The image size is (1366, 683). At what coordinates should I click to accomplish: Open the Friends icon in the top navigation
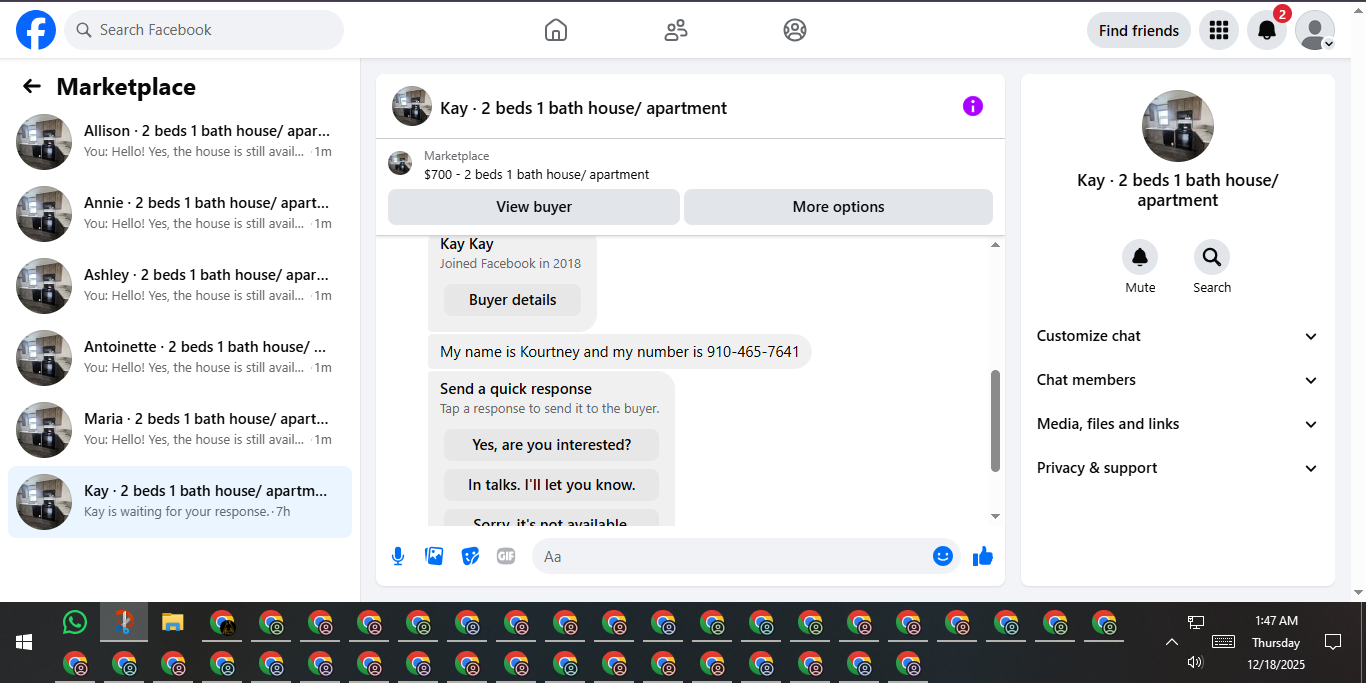coord(676,30)
